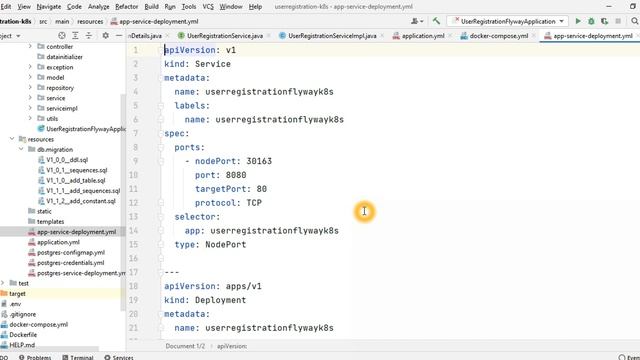Expand the repository folder
This screenshot has height=360, width=640.
point(30,87)
